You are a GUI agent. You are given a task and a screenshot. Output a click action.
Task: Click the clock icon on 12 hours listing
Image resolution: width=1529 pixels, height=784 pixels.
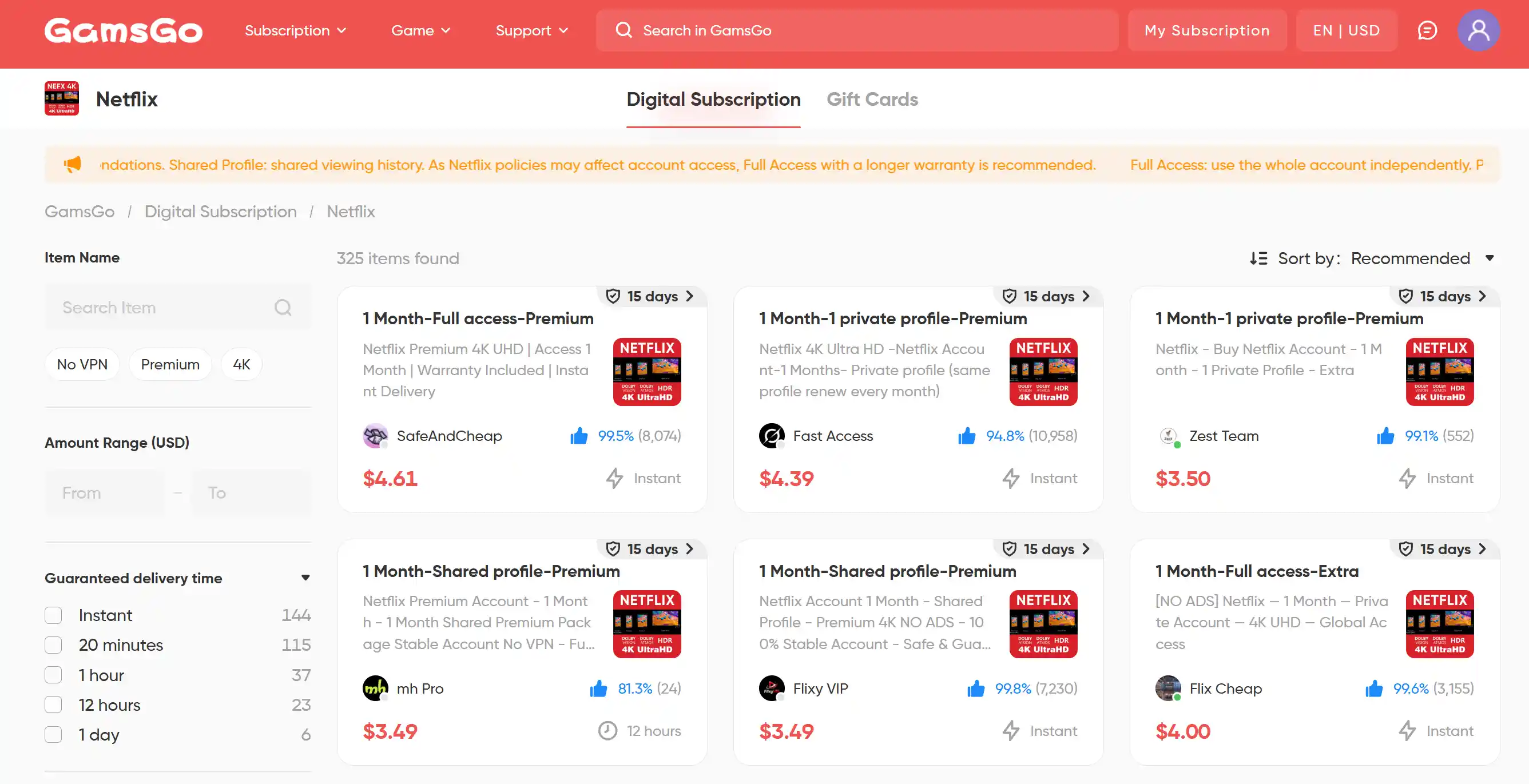point(607,731)
